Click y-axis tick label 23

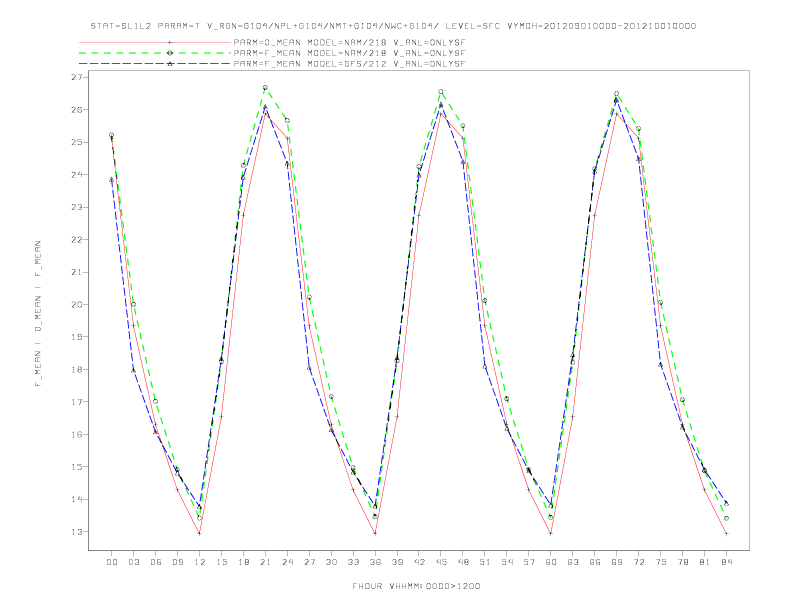point(77,207)
